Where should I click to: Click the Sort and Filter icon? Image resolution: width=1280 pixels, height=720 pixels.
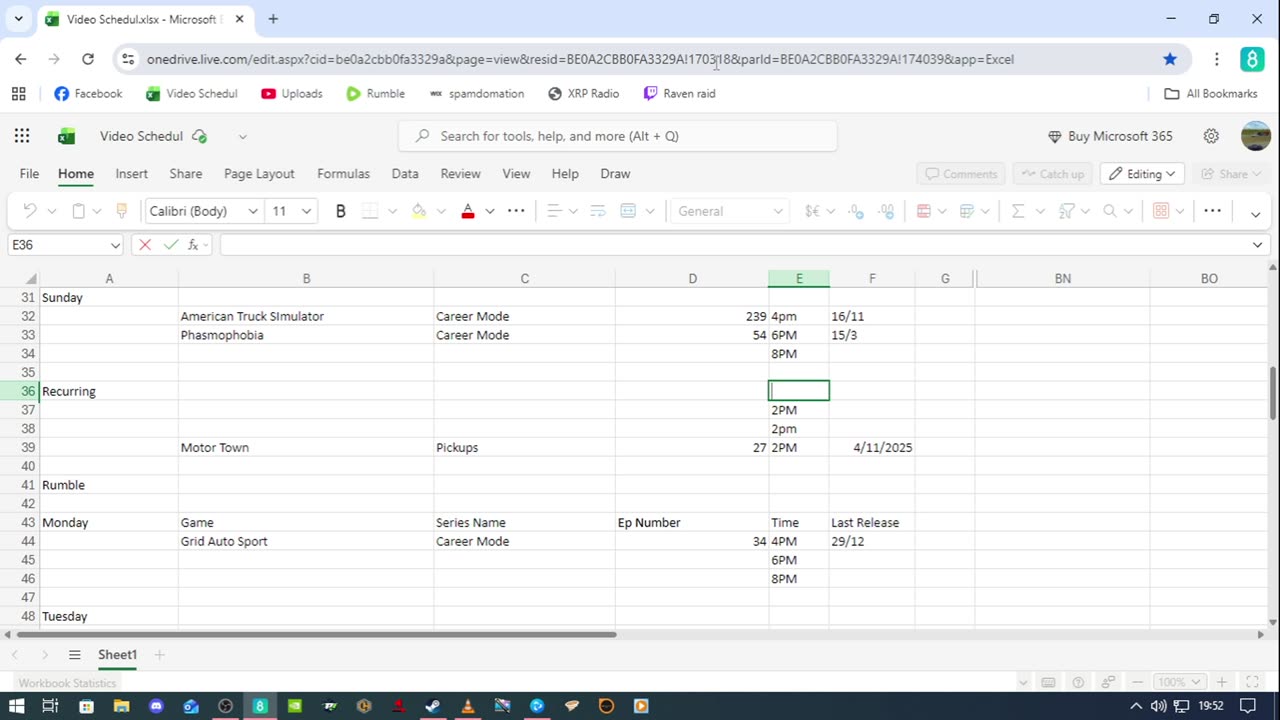click(1067, 211)
